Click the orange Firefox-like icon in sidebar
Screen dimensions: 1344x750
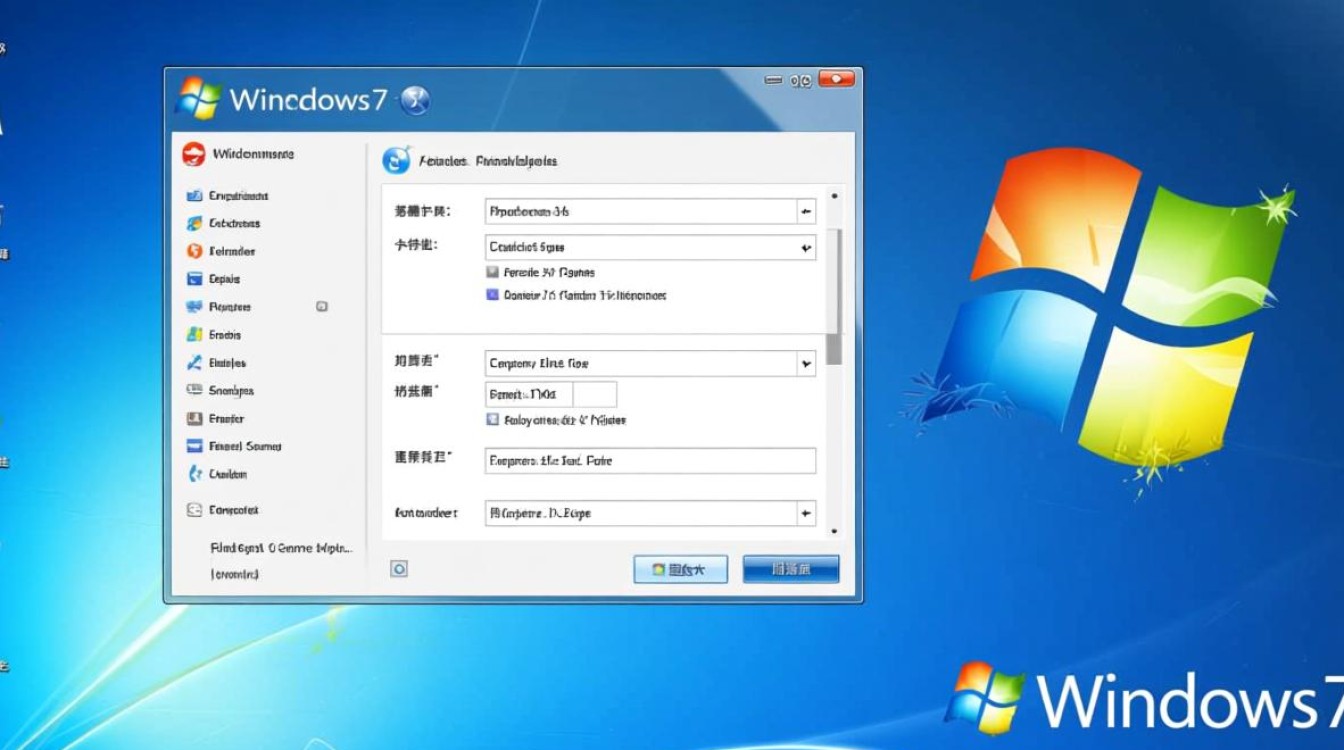(194, 251)
